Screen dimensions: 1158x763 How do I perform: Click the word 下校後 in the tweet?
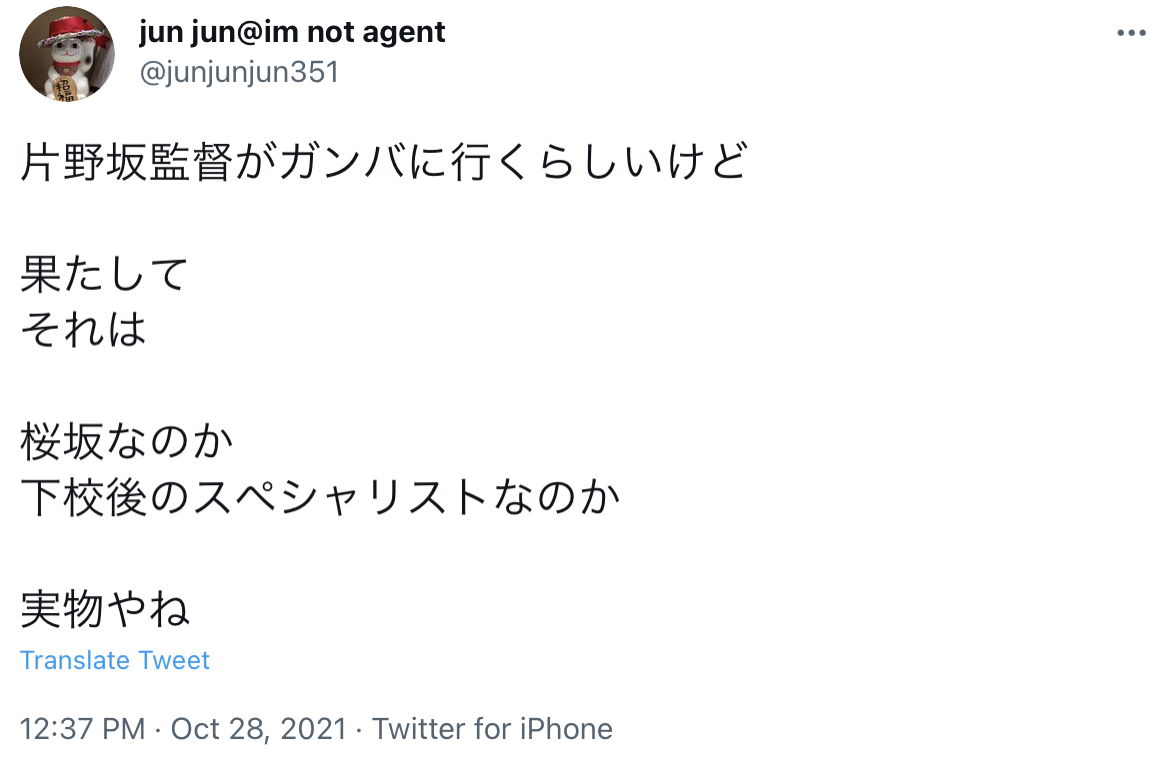(84, 497)
